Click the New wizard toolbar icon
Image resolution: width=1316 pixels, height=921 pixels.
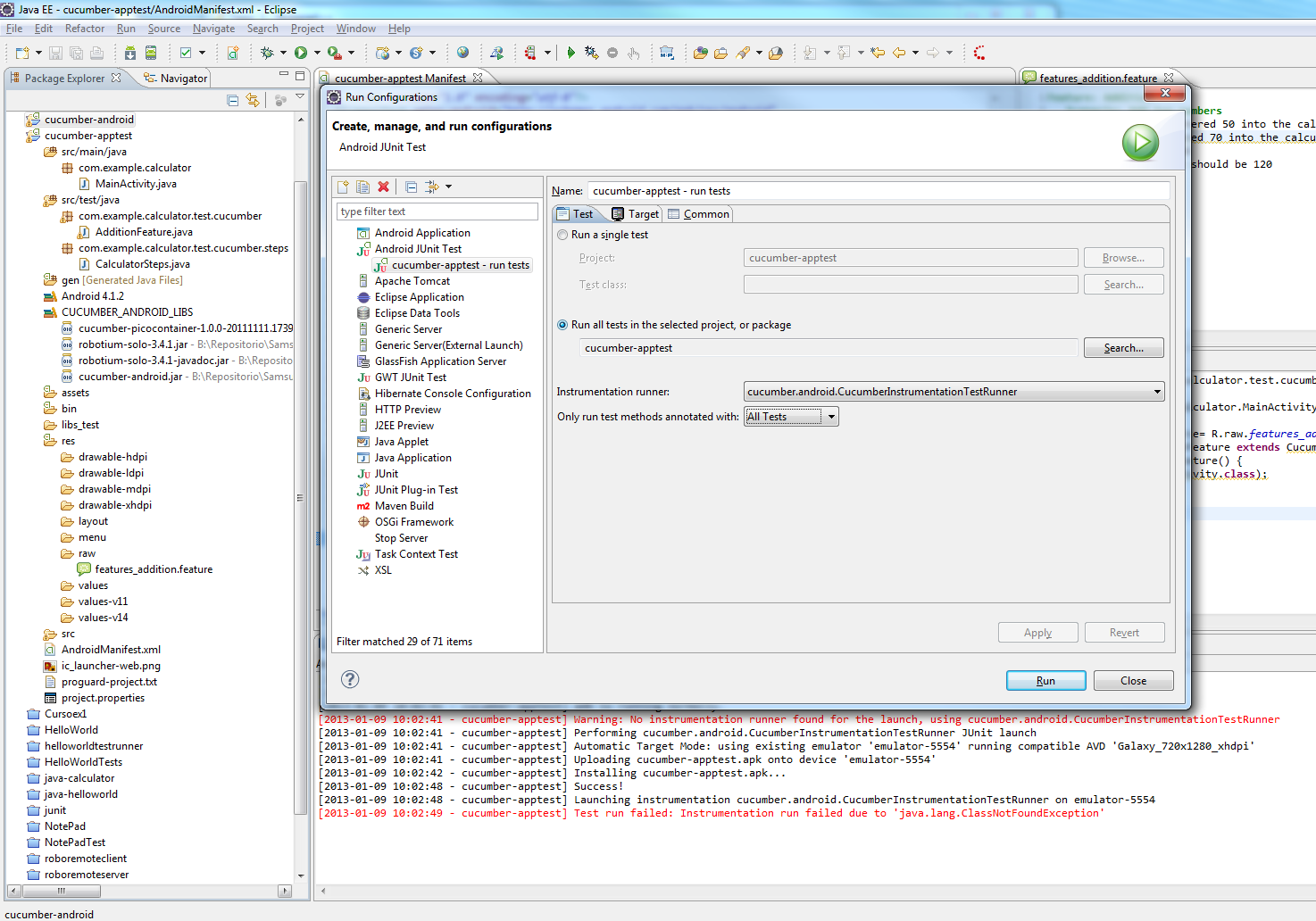(x=22, y=53)
